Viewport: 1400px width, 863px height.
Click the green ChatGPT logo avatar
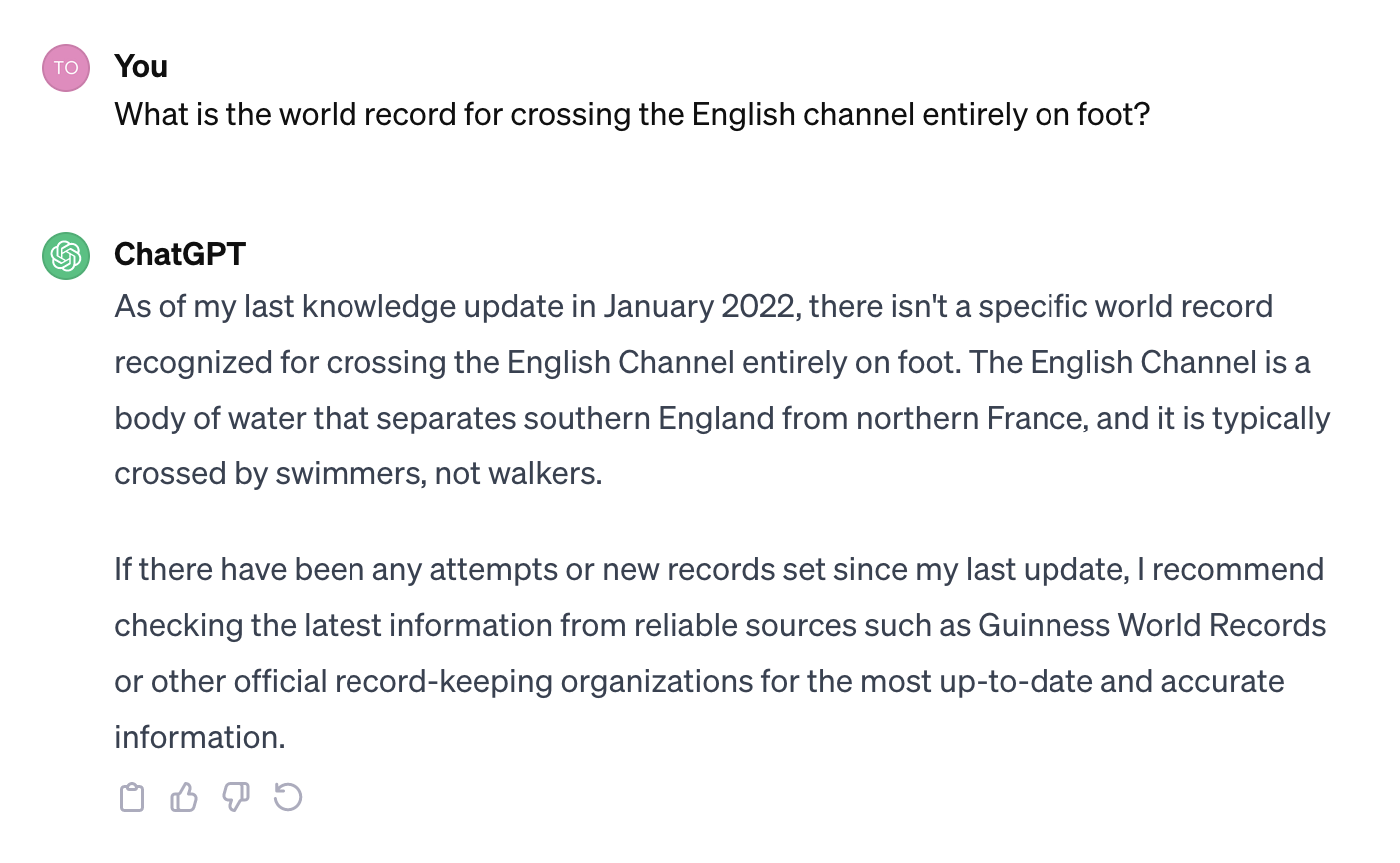coord(66,256)
